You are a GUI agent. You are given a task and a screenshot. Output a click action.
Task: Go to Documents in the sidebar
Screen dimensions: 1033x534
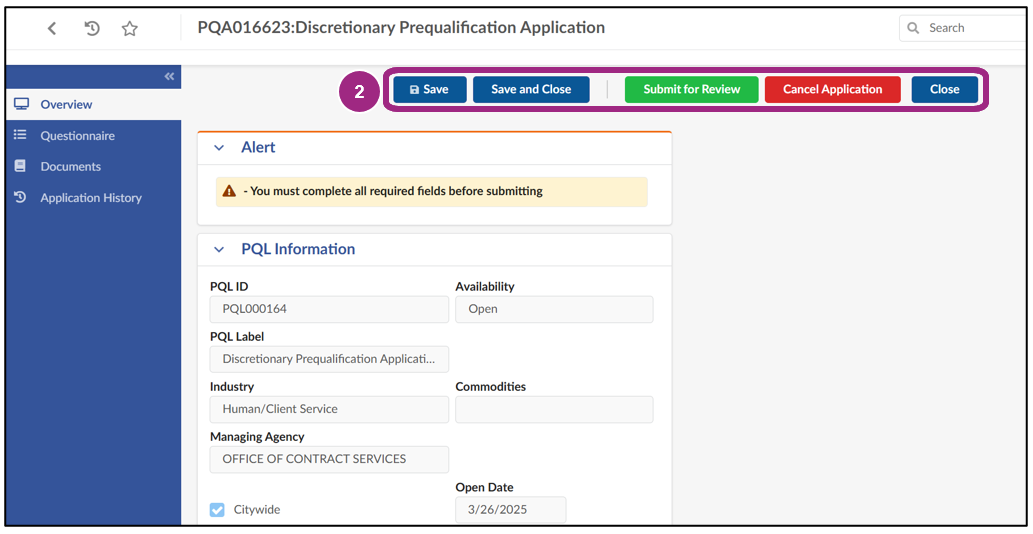[x=70, y=167]
